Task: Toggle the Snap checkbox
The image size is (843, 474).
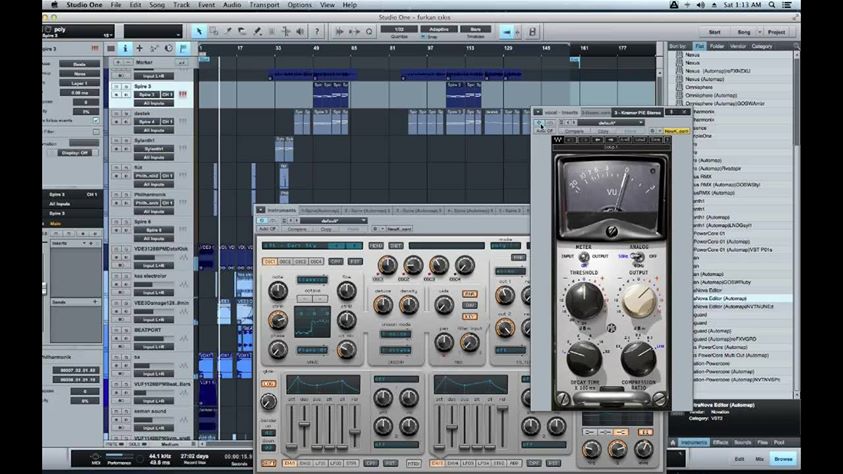Action: coord(424,37)
